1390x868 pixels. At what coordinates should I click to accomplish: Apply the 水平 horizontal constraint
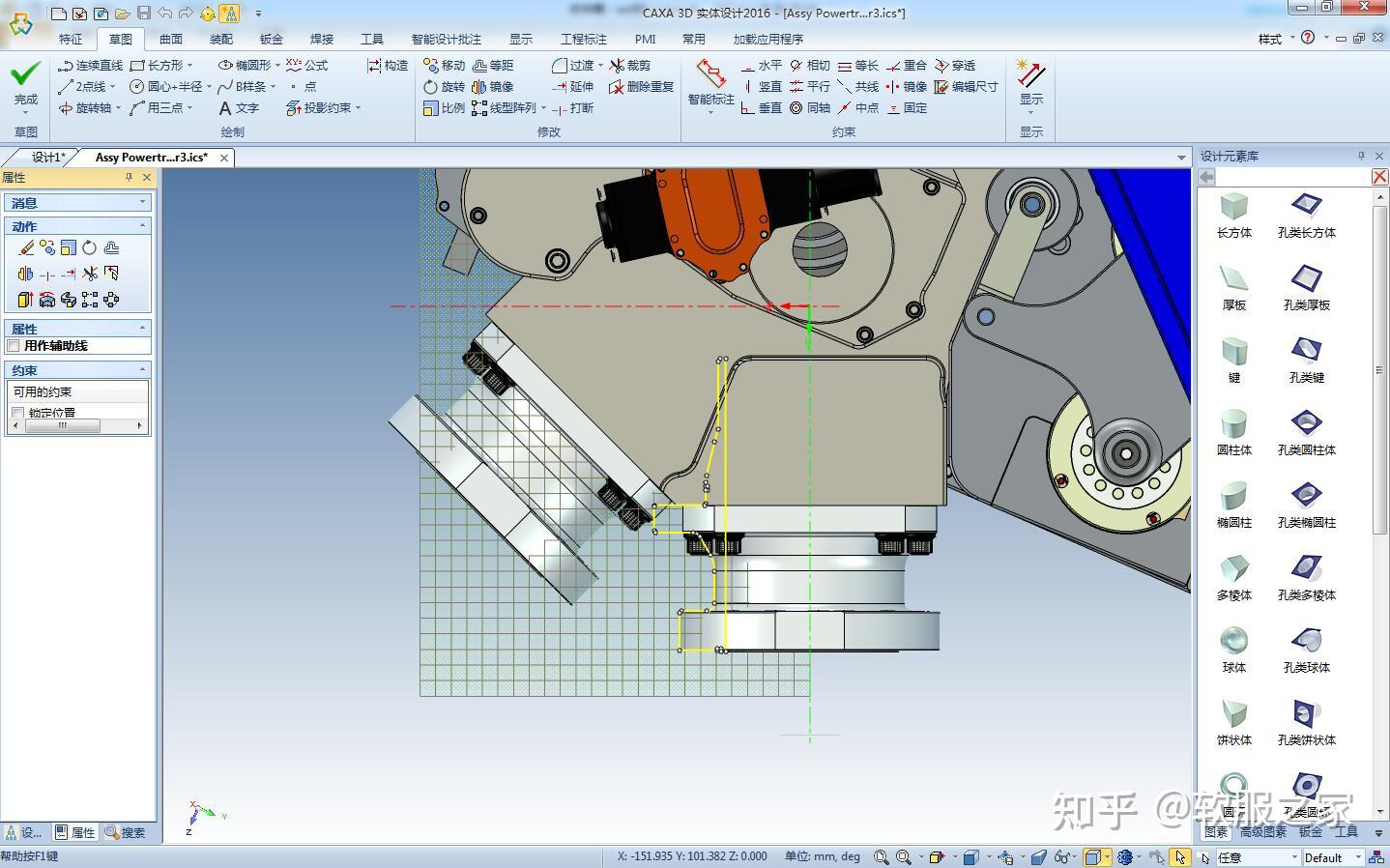coord(762,66)
